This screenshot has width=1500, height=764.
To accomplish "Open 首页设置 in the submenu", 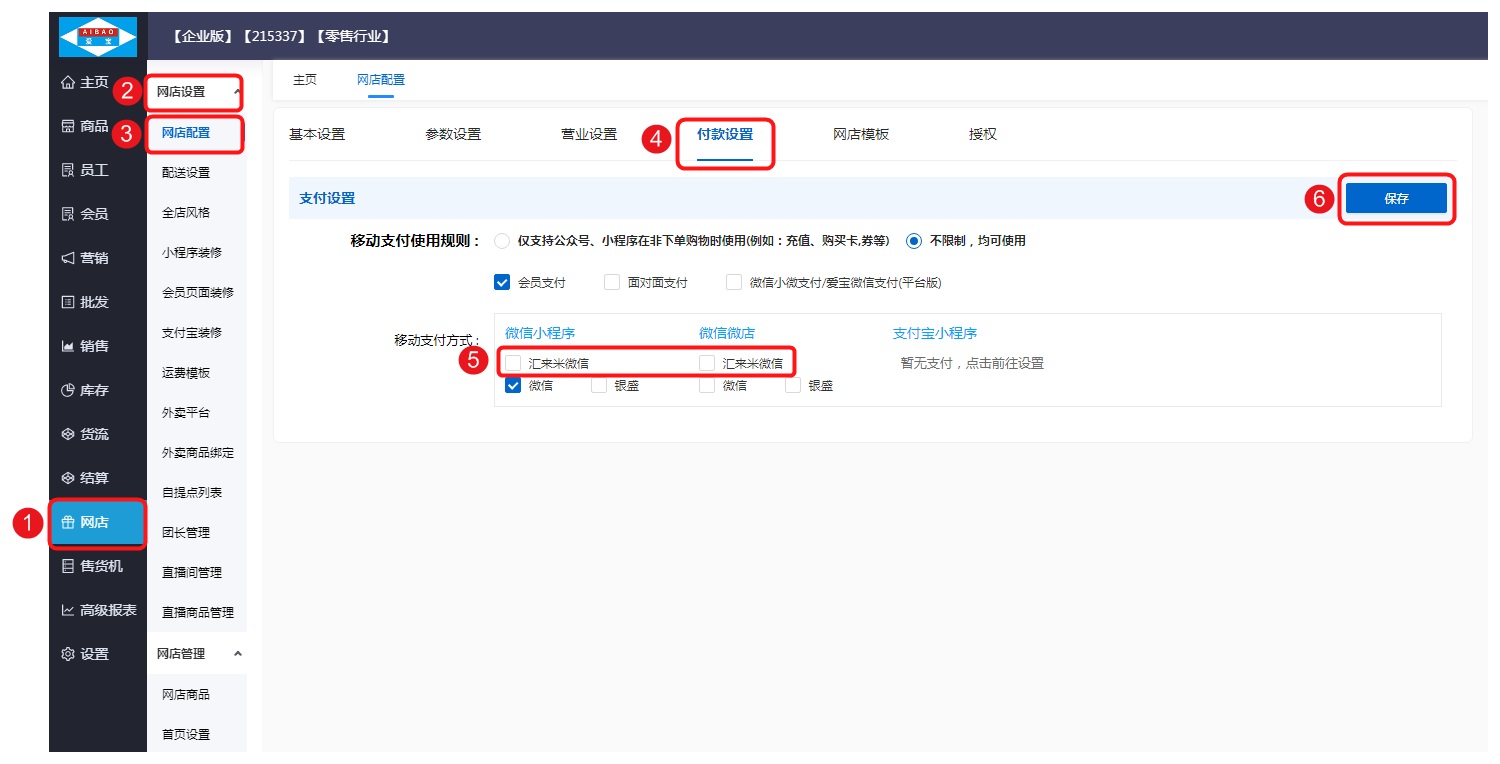I will [x=186, y=734].
